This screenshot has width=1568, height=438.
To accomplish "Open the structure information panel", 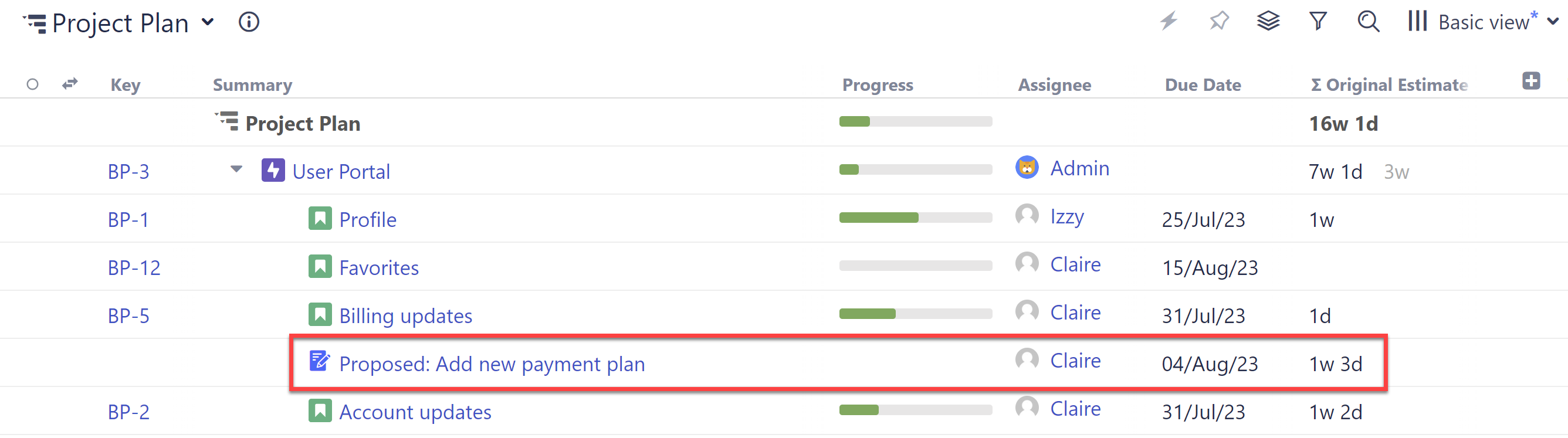I will (x=248, y=22).
